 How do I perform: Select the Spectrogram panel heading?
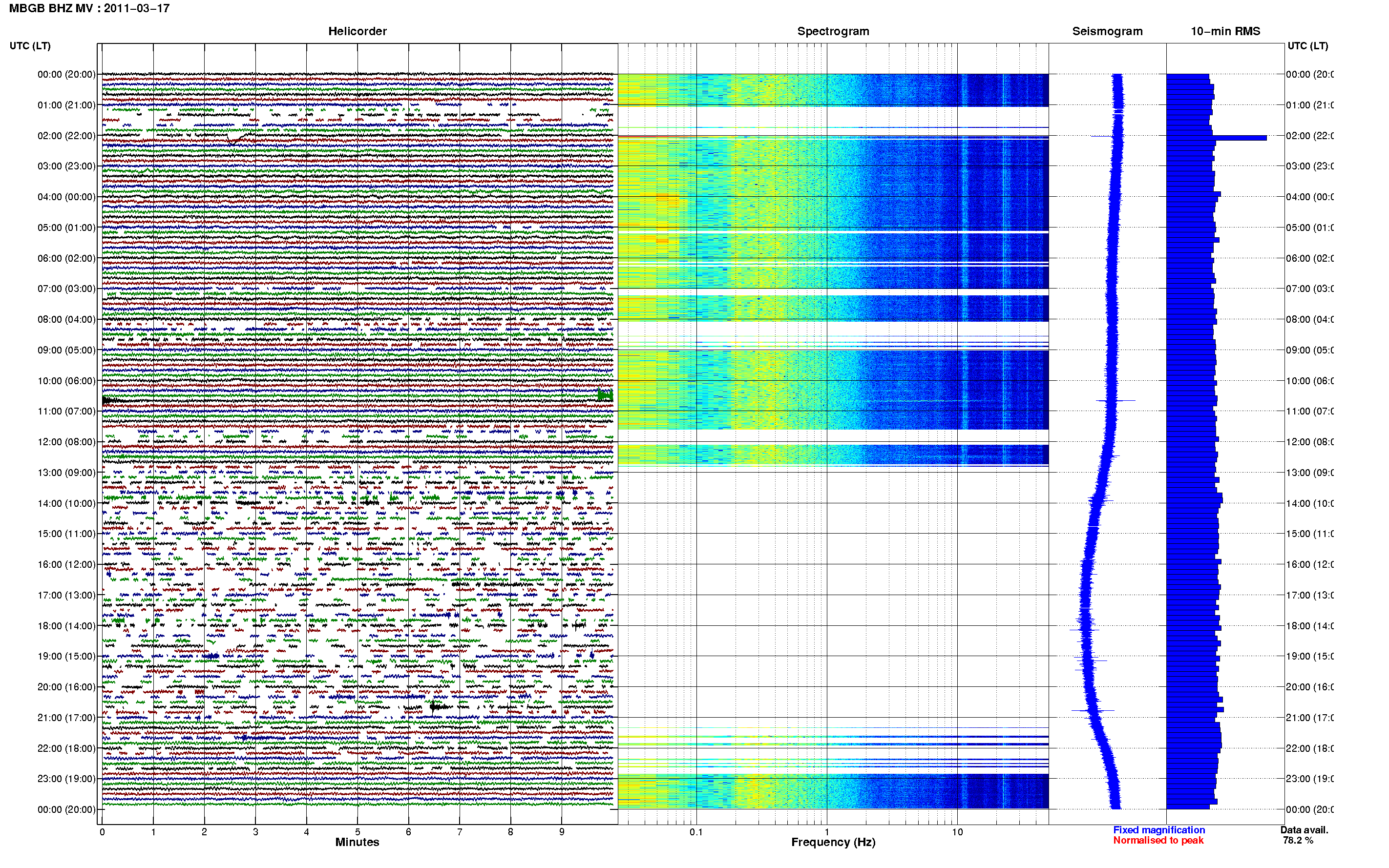[x=833, y=32]
